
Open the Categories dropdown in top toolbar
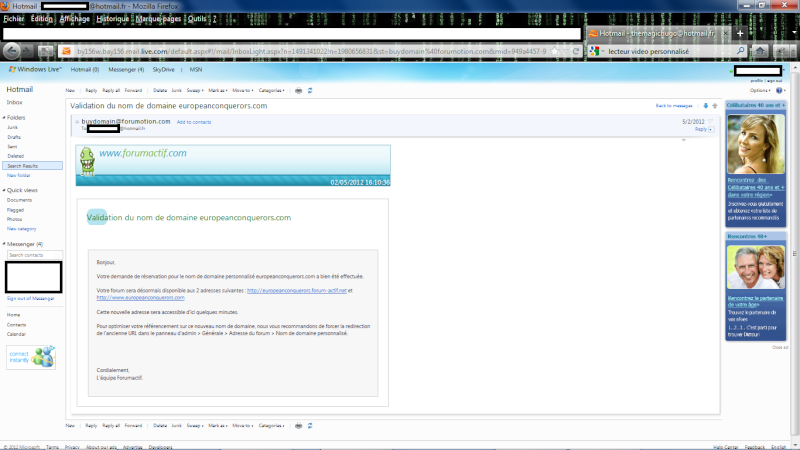271,90
